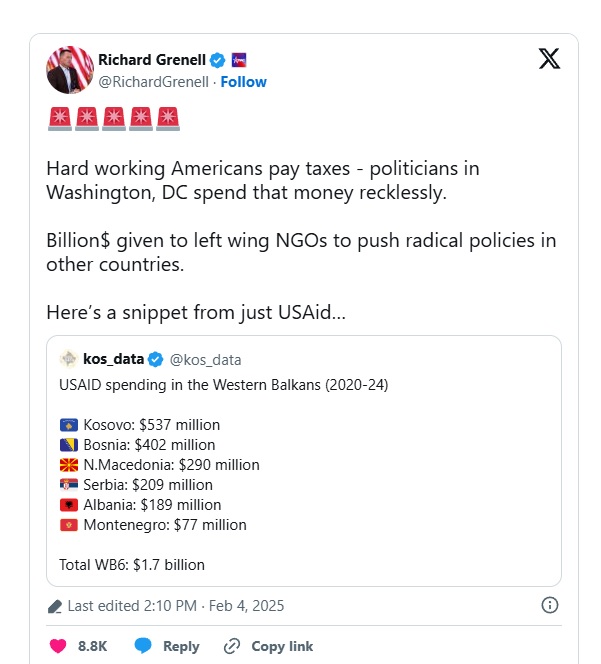
Task: Click the kos_data verified badge
Action: 155,360
